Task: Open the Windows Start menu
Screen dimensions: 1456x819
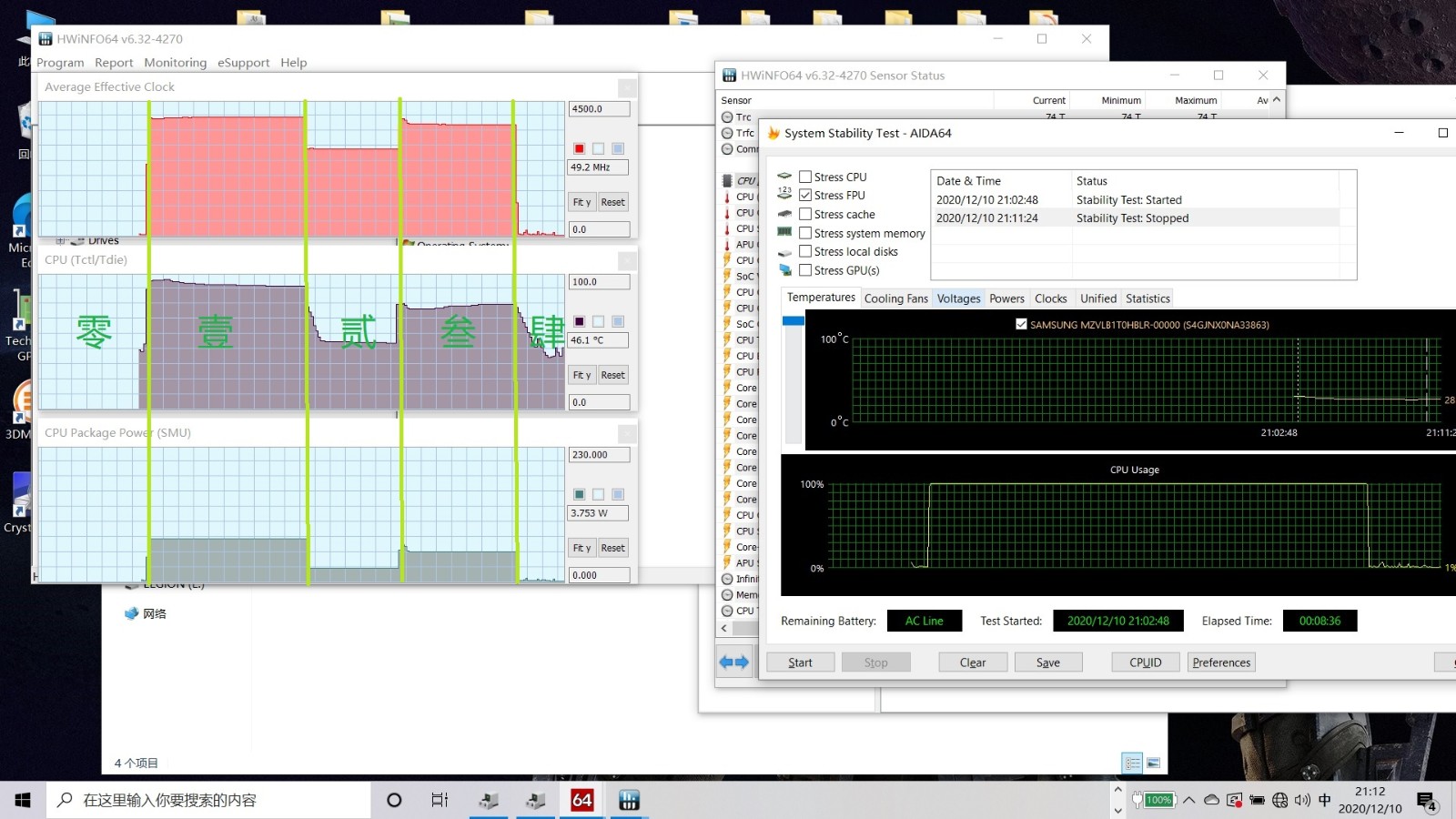Action: (23, 800)
